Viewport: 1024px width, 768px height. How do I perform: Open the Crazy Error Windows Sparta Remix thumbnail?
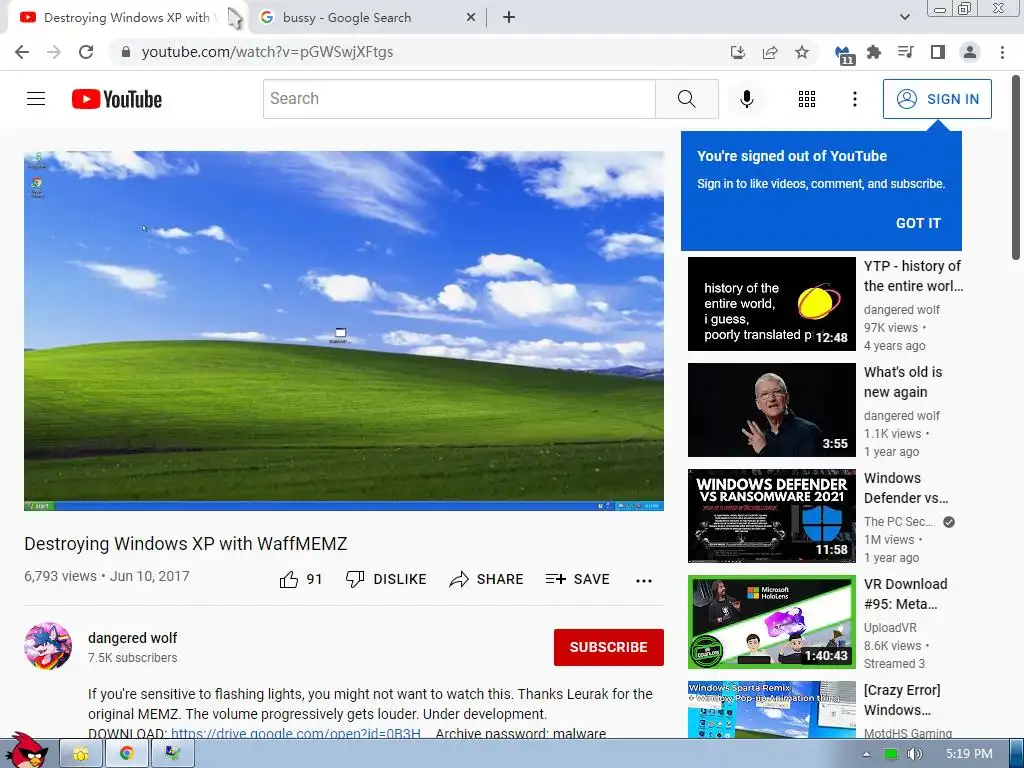771,709
